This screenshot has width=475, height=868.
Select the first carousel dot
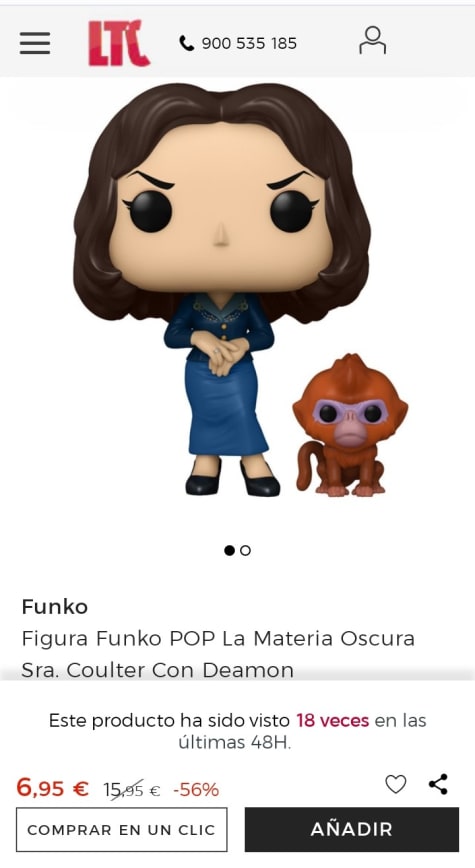(x=229, y=550)
